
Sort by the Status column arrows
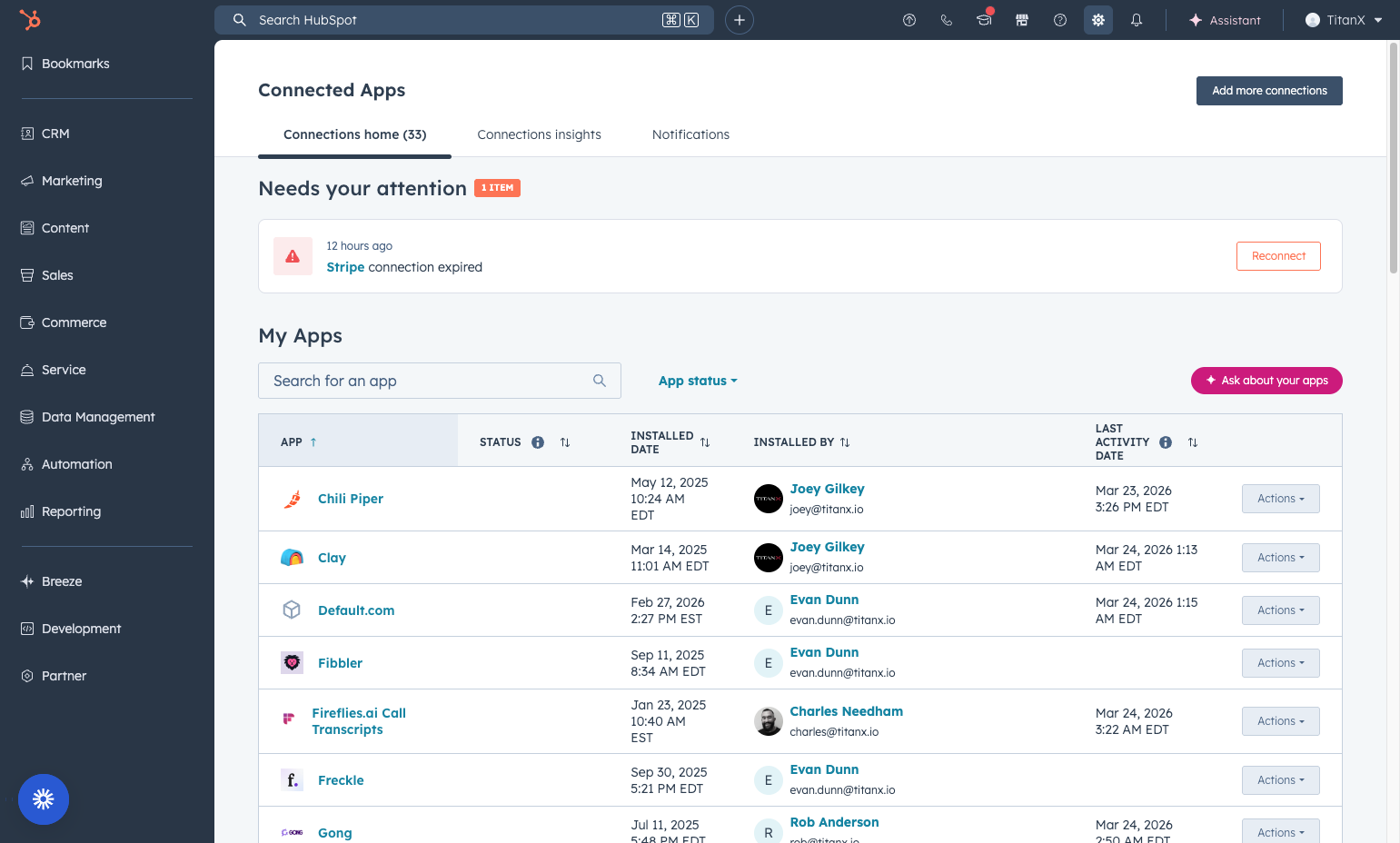[565, 442]
